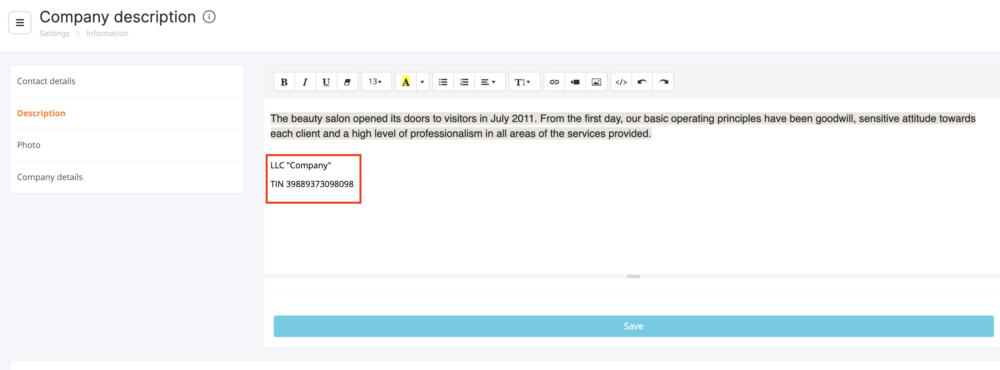
Task: Save the company description
Action: tap(633, 326)
